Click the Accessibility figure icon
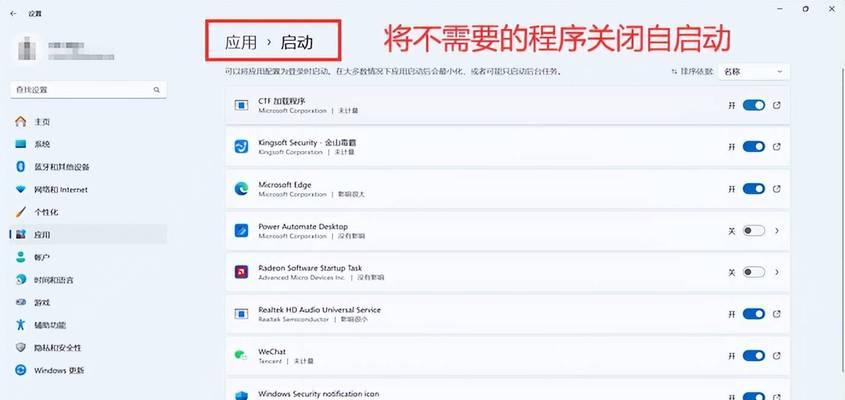Viewport: 845px width, 400px height. pyautogui.click(x=20, y=325)
